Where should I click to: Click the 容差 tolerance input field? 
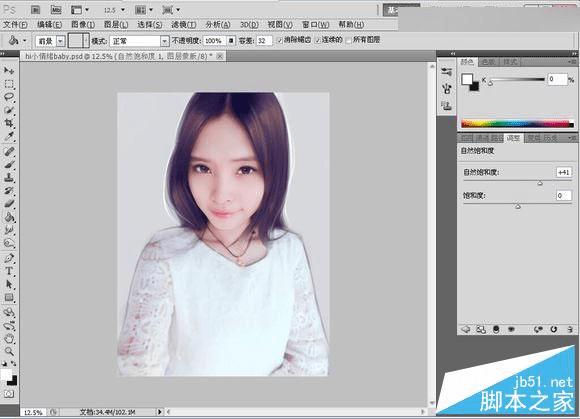click(x=264, y=41)
